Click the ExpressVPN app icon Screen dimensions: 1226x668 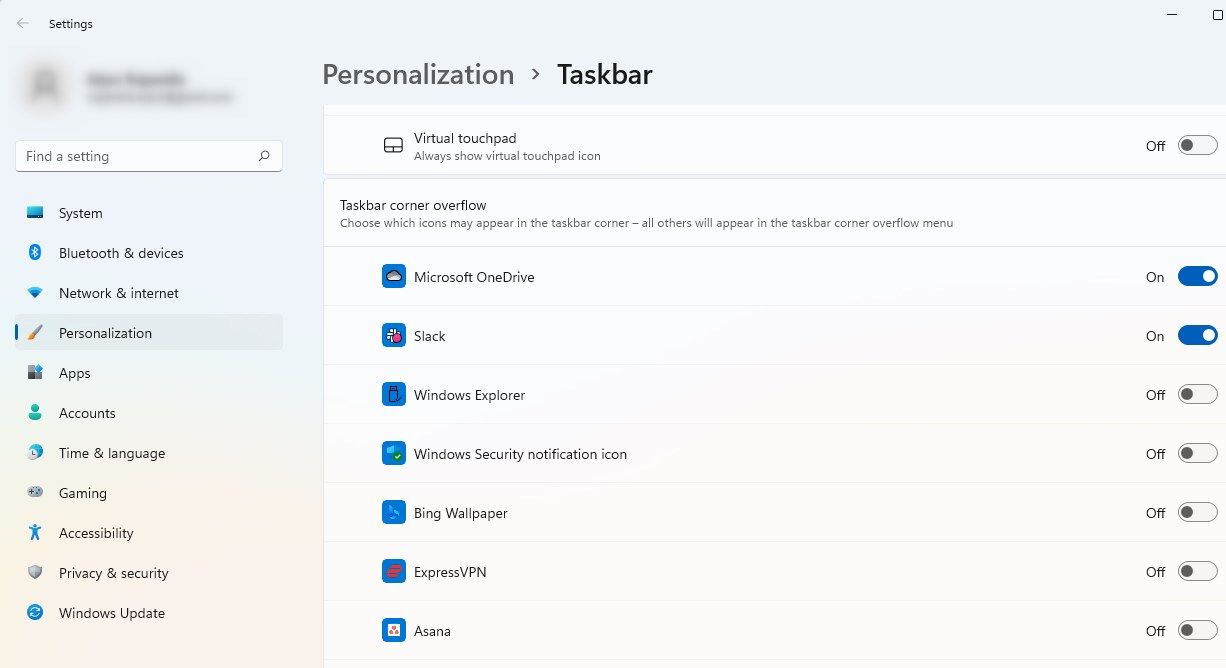coord(393,572)
